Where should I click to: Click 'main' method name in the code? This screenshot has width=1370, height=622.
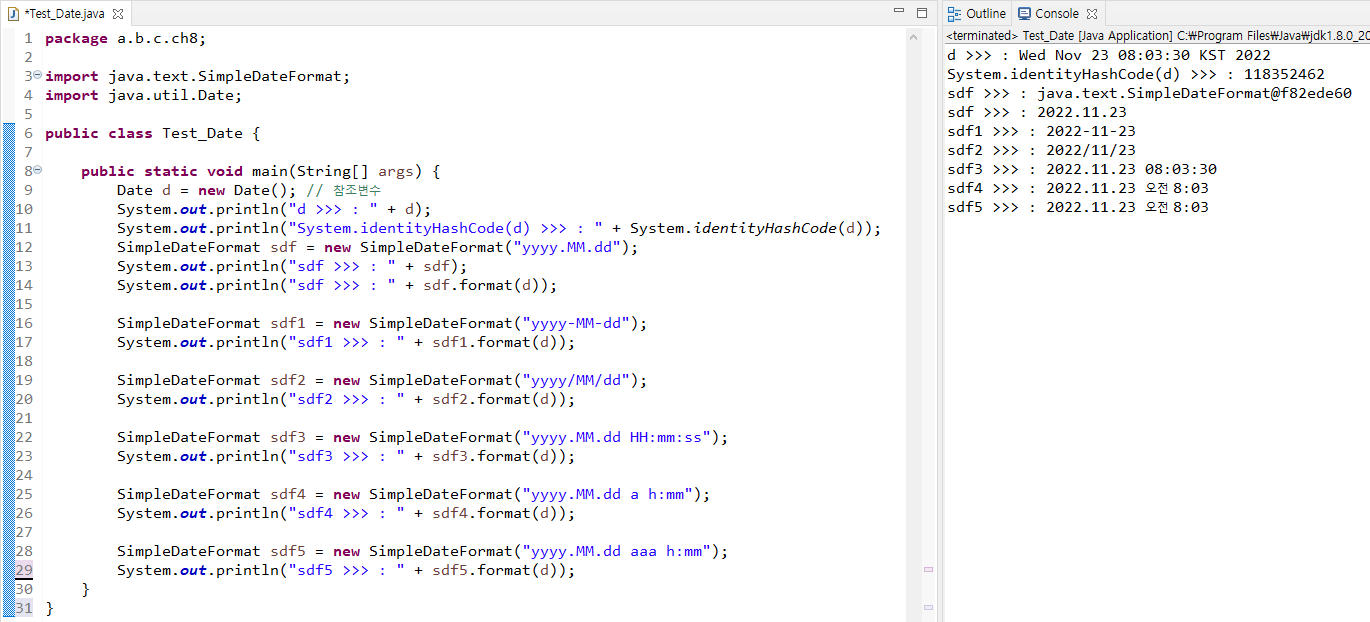pos(270,171)
